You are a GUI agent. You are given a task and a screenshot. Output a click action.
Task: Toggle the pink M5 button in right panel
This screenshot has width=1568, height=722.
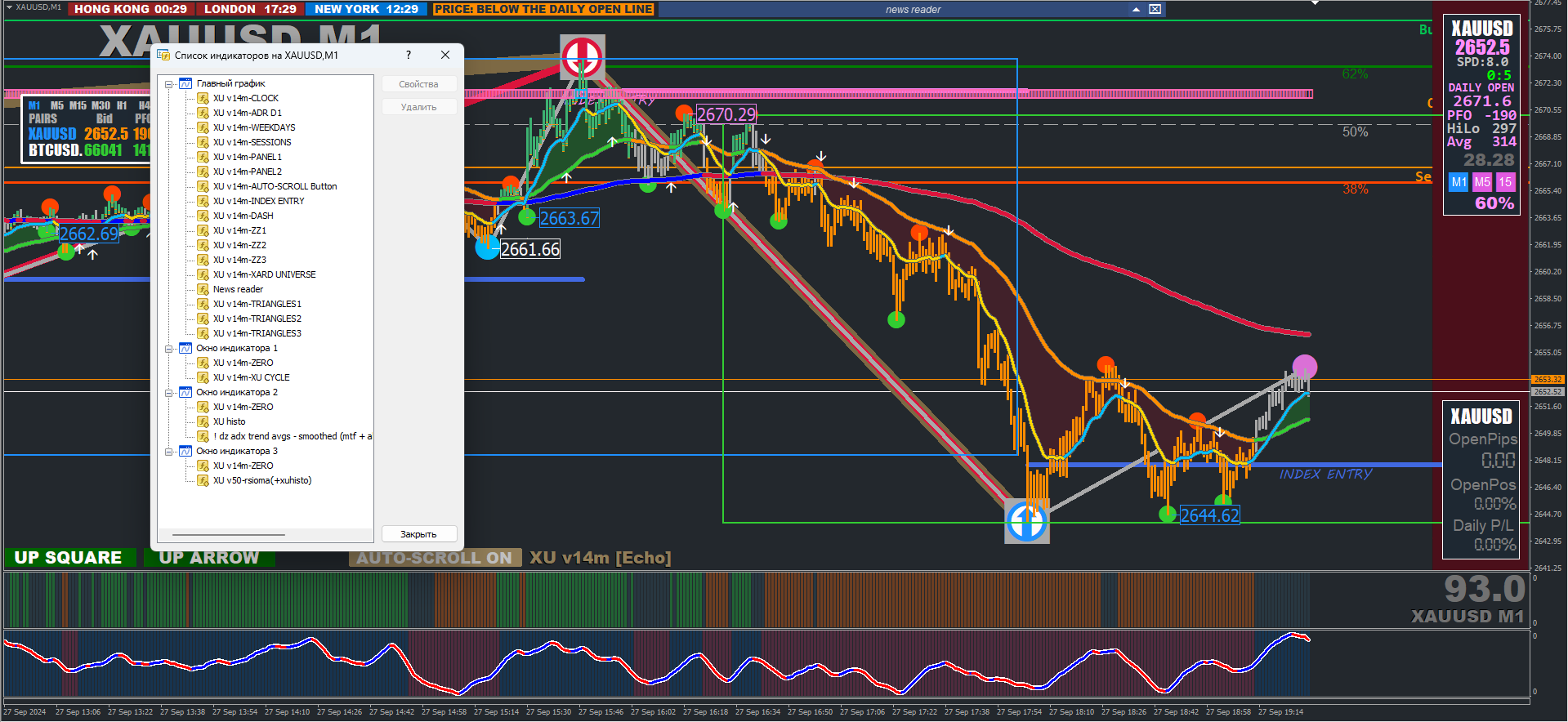pyautogui.click(x=1482, y=182)
